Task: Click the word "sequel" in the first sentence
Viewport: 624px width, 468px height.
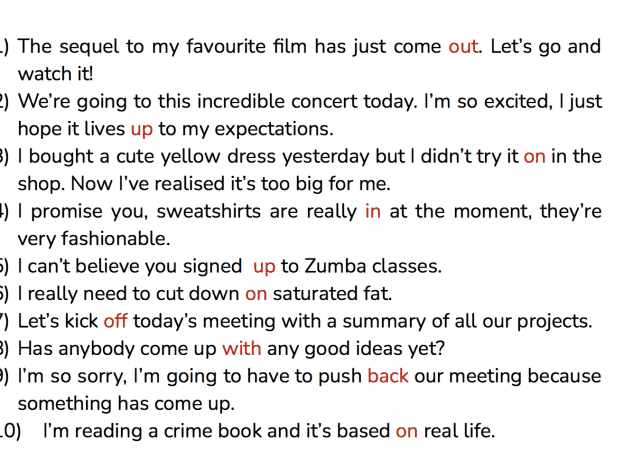Action: [89, 47]
